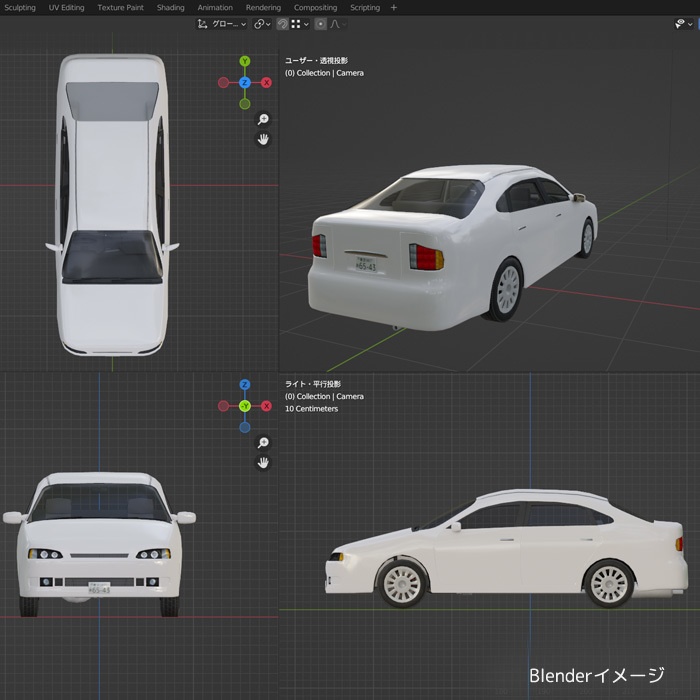This screenshot has width=700, height=700.
Task: Toggle the snap magnet in the header
Action: tap(282, 24)
